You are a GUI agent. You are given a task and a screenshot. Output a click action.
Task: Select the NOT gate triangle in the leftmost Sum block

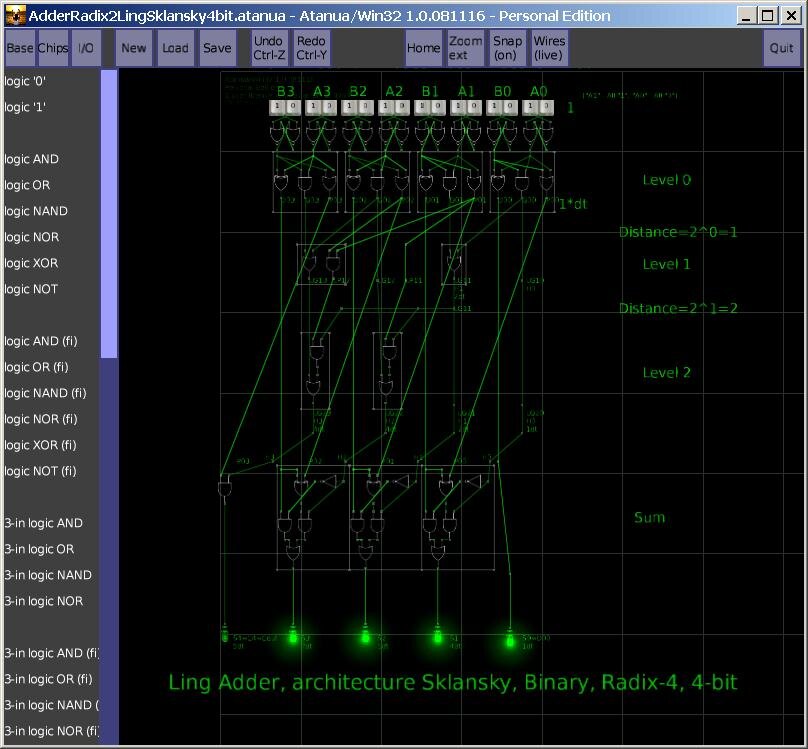point(329,482)
